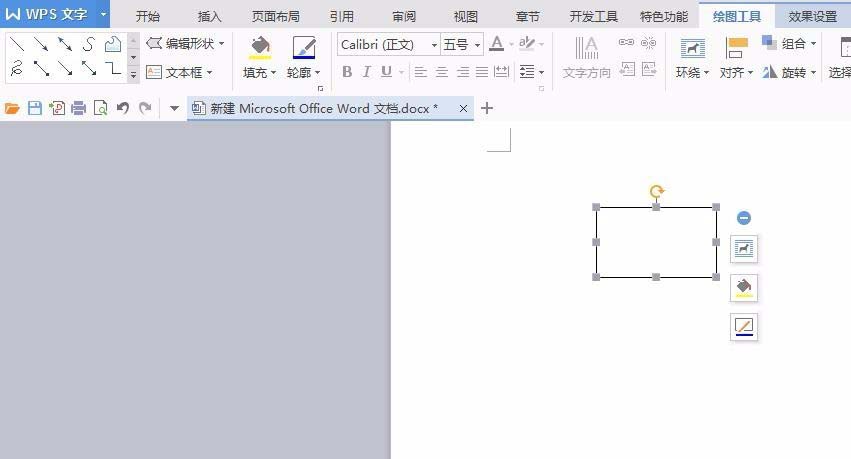Open print preview
The height and width of the screenshot is (459, 851).
coord(100,109)
